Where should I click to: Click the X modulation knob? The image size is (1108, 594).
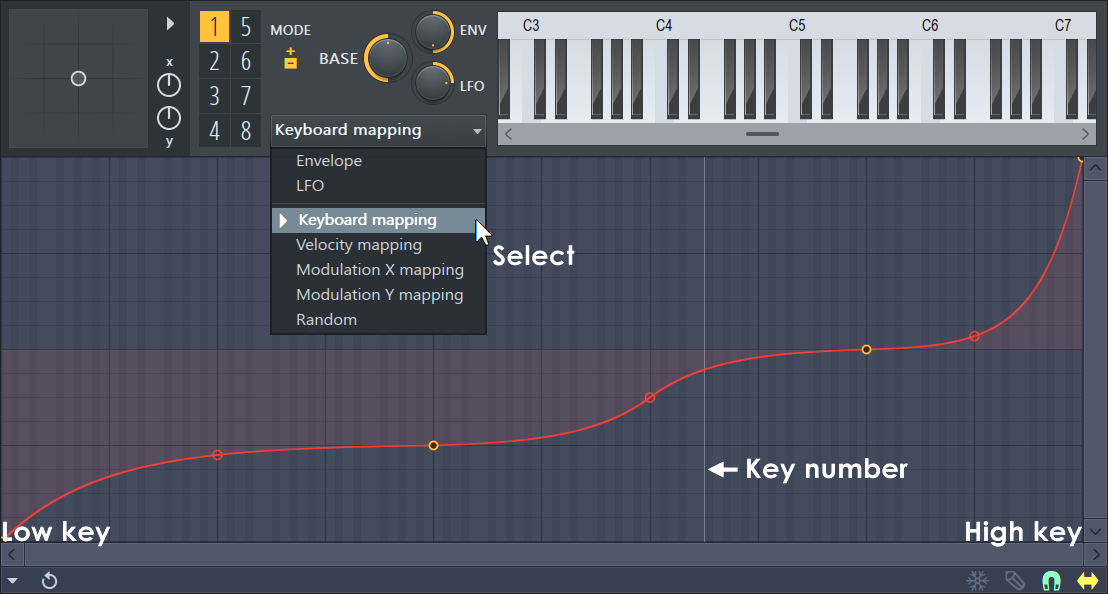(x=169, y=85)
